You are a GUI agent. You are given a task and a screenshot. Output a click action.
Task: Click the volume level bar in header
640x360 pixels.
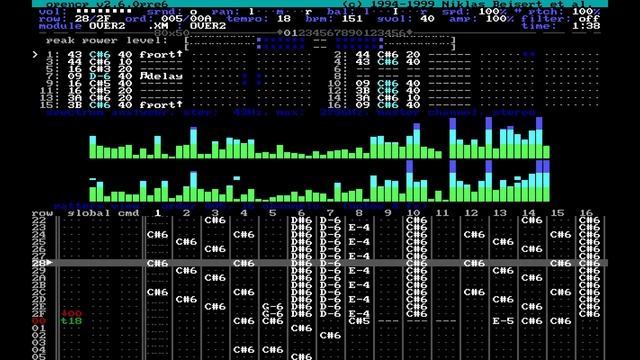click(x=104, y=11)
